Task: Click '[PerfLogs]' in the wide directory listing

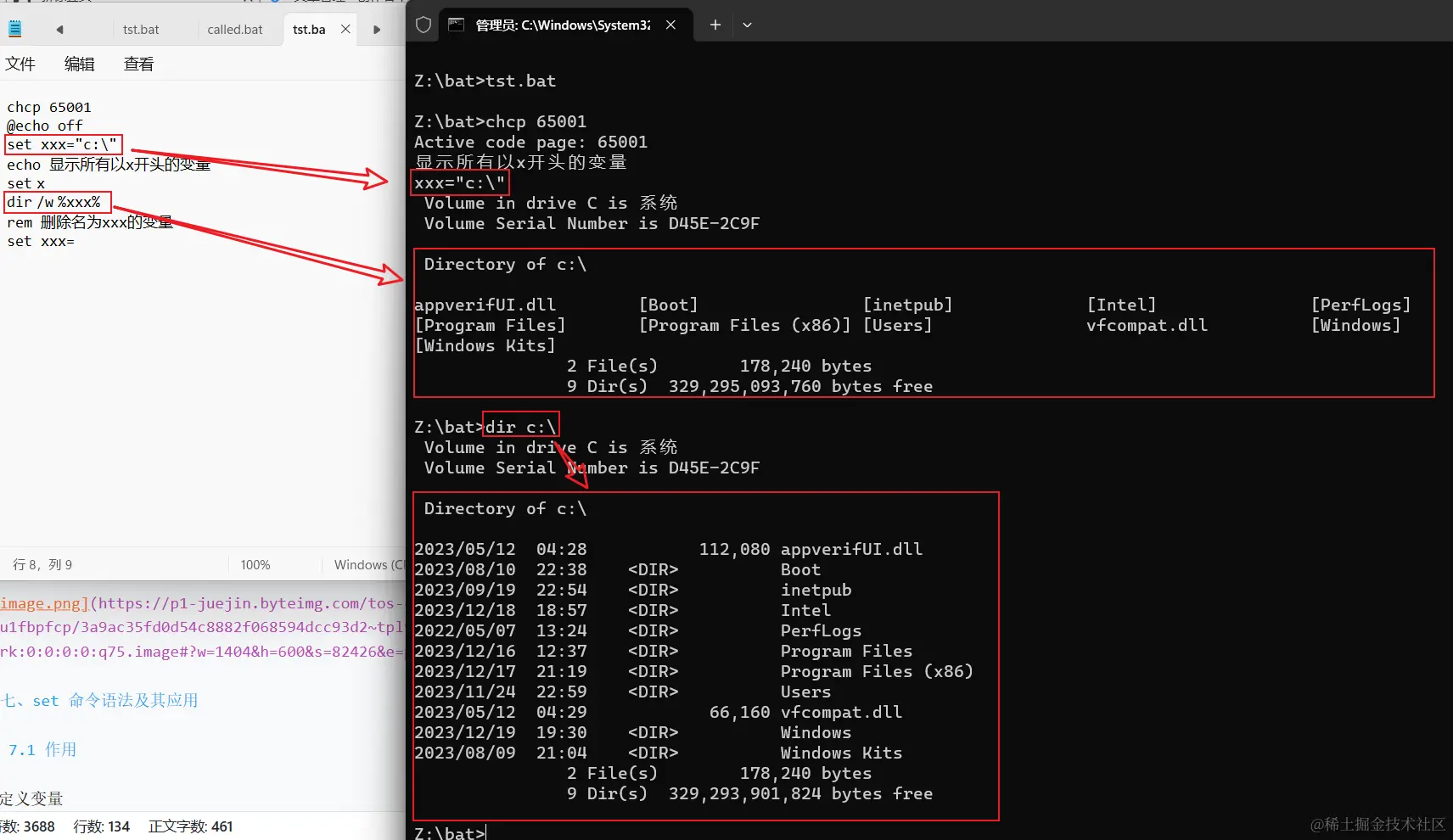Action: (x=1360, y=305)
